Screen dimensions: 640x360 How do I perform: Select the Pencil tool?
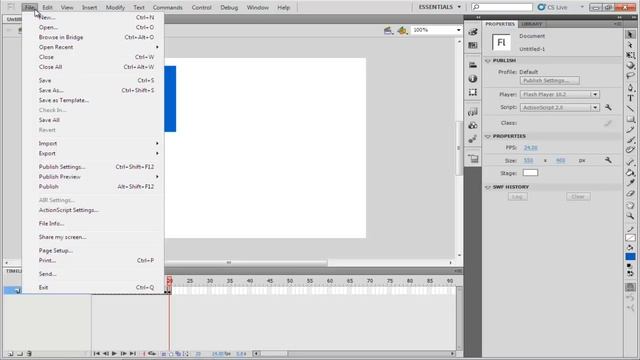[630, 130]
